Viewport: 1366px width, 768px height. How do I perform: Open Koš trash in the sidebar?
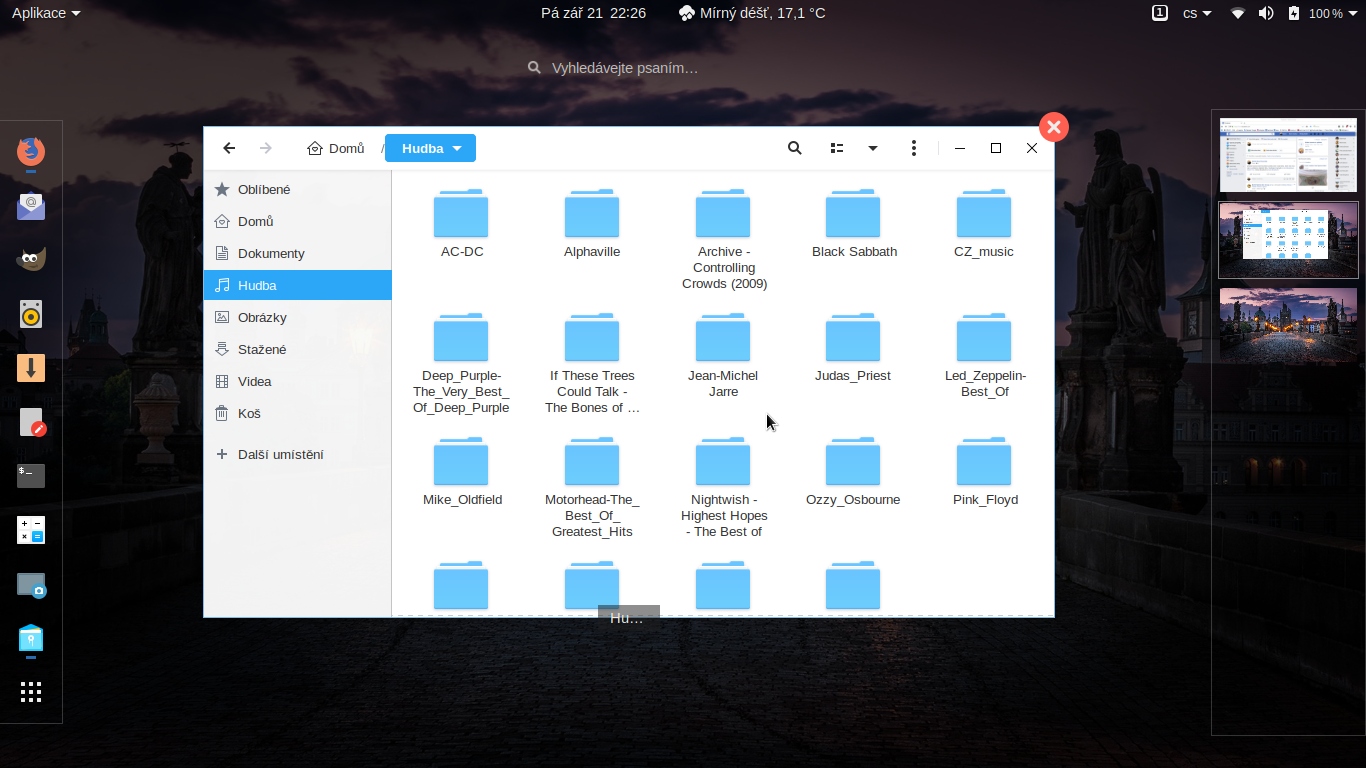[x=298, y=413]
